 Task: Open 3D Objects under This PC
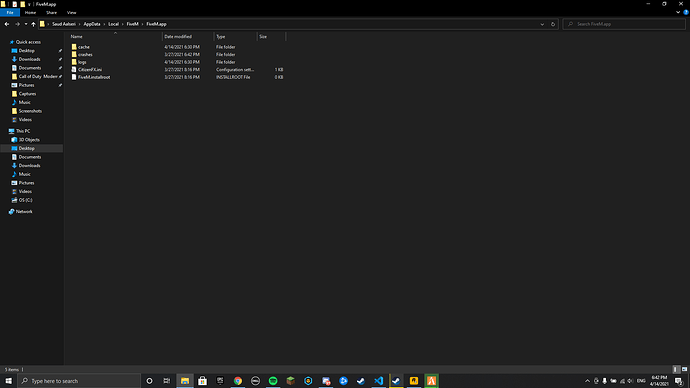pyautogui.click(x=29, y=140)
